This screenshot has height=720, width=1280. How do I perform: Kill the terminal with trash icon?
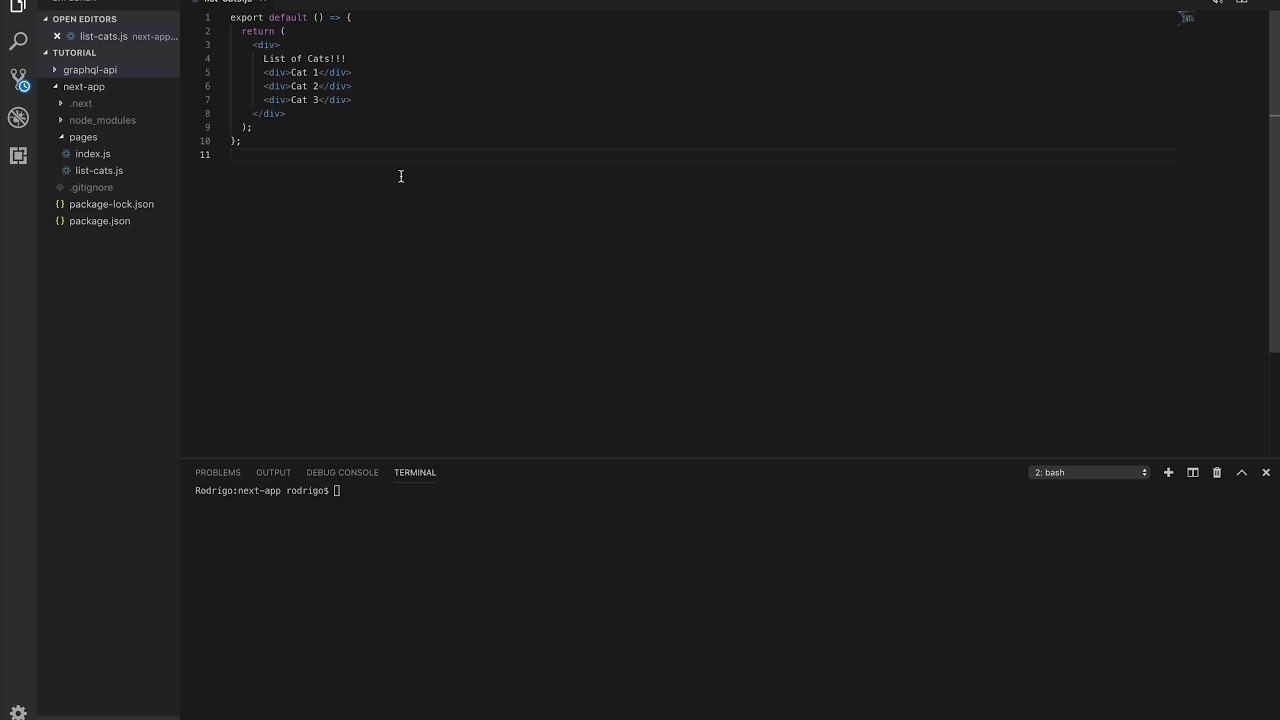tap(1217, 472)
